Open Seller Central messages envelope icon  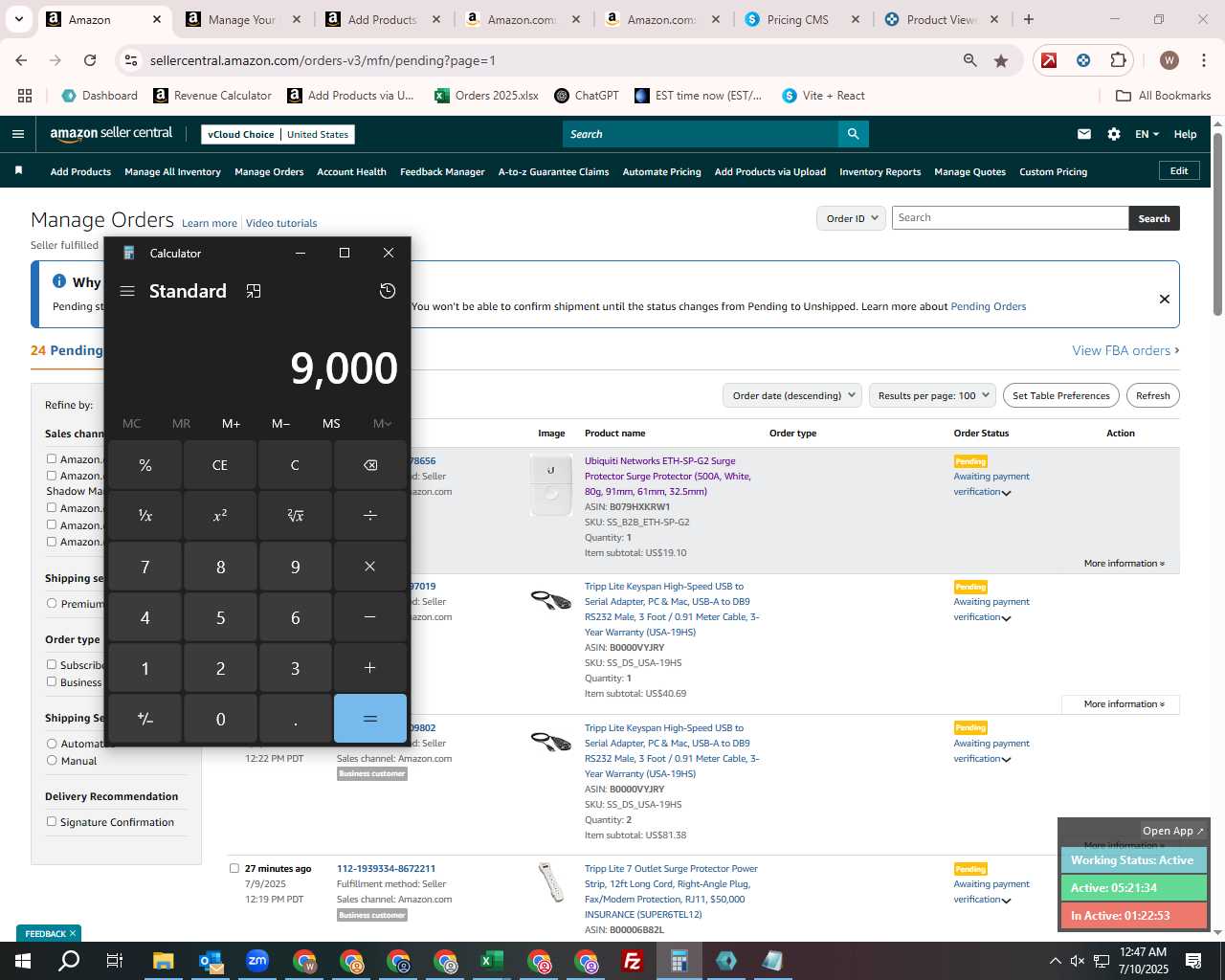[1084, 134]
